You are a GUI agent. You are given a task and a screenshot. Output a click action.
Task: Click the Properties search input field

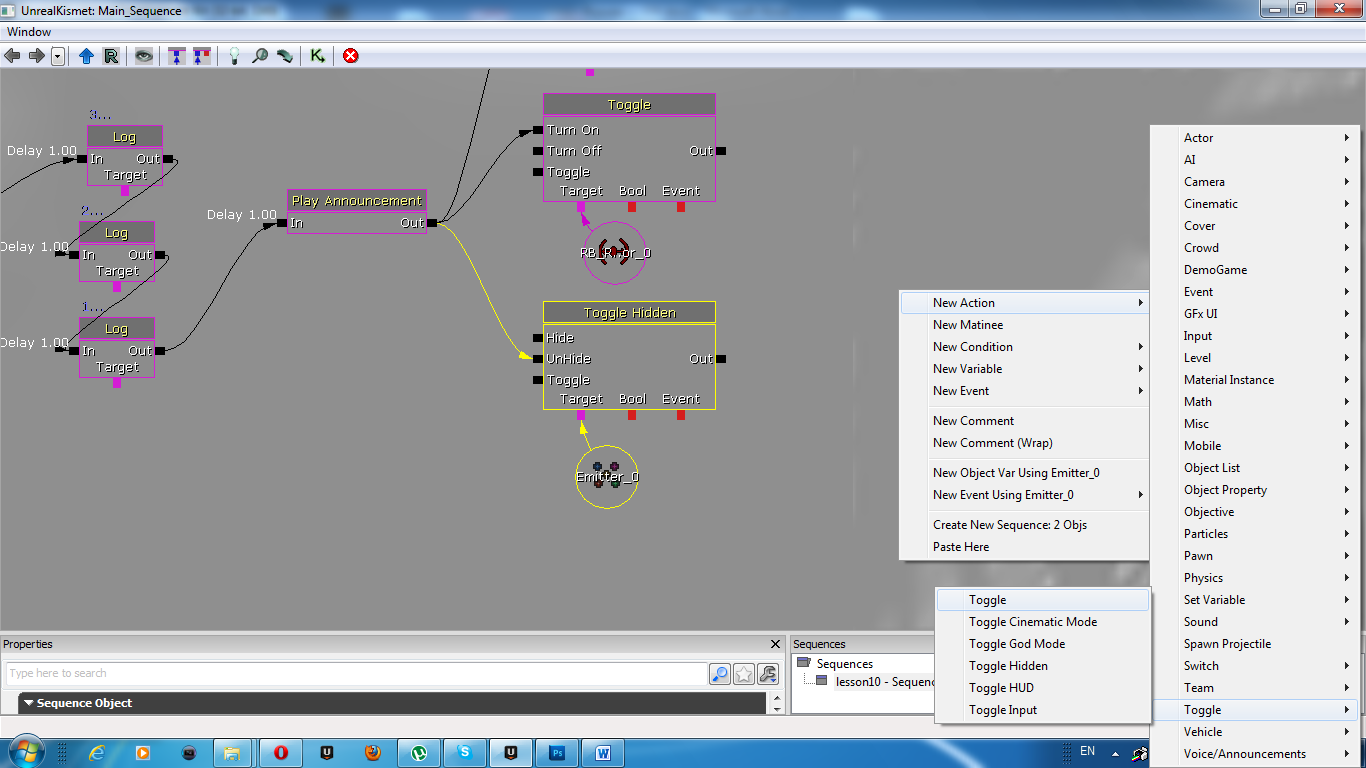coord(355,673)
